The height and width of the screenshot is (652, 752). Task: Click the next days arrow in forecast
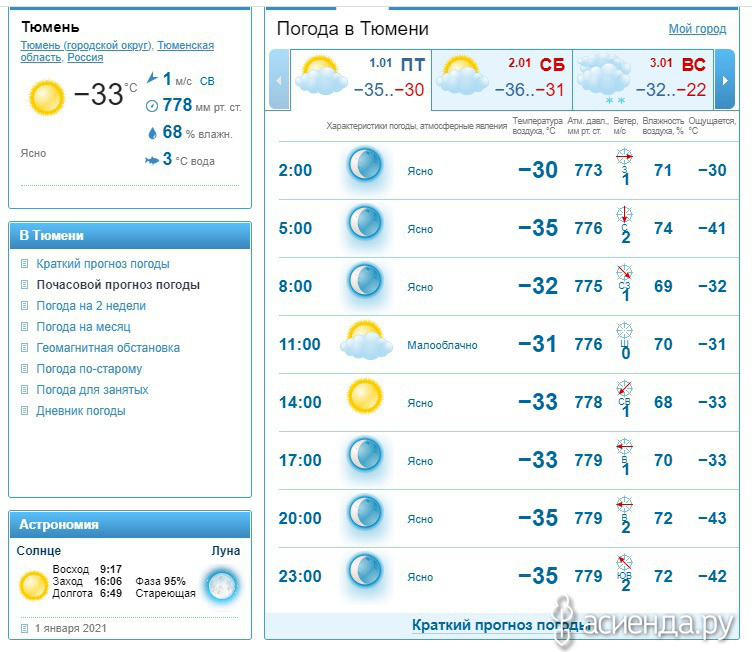[725, 80]
